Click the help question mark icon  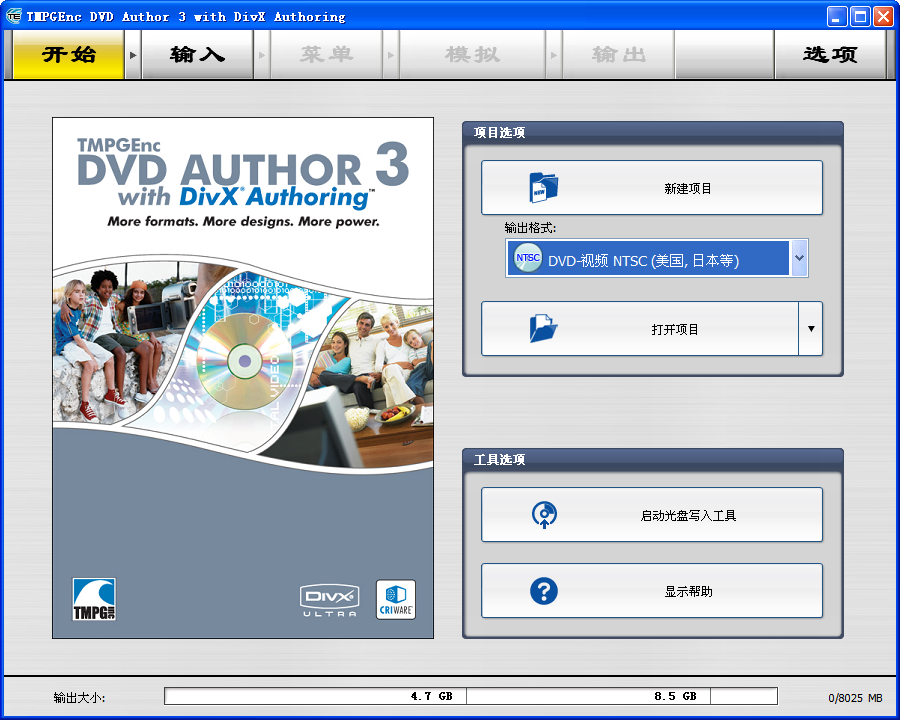tap(544, 591)
